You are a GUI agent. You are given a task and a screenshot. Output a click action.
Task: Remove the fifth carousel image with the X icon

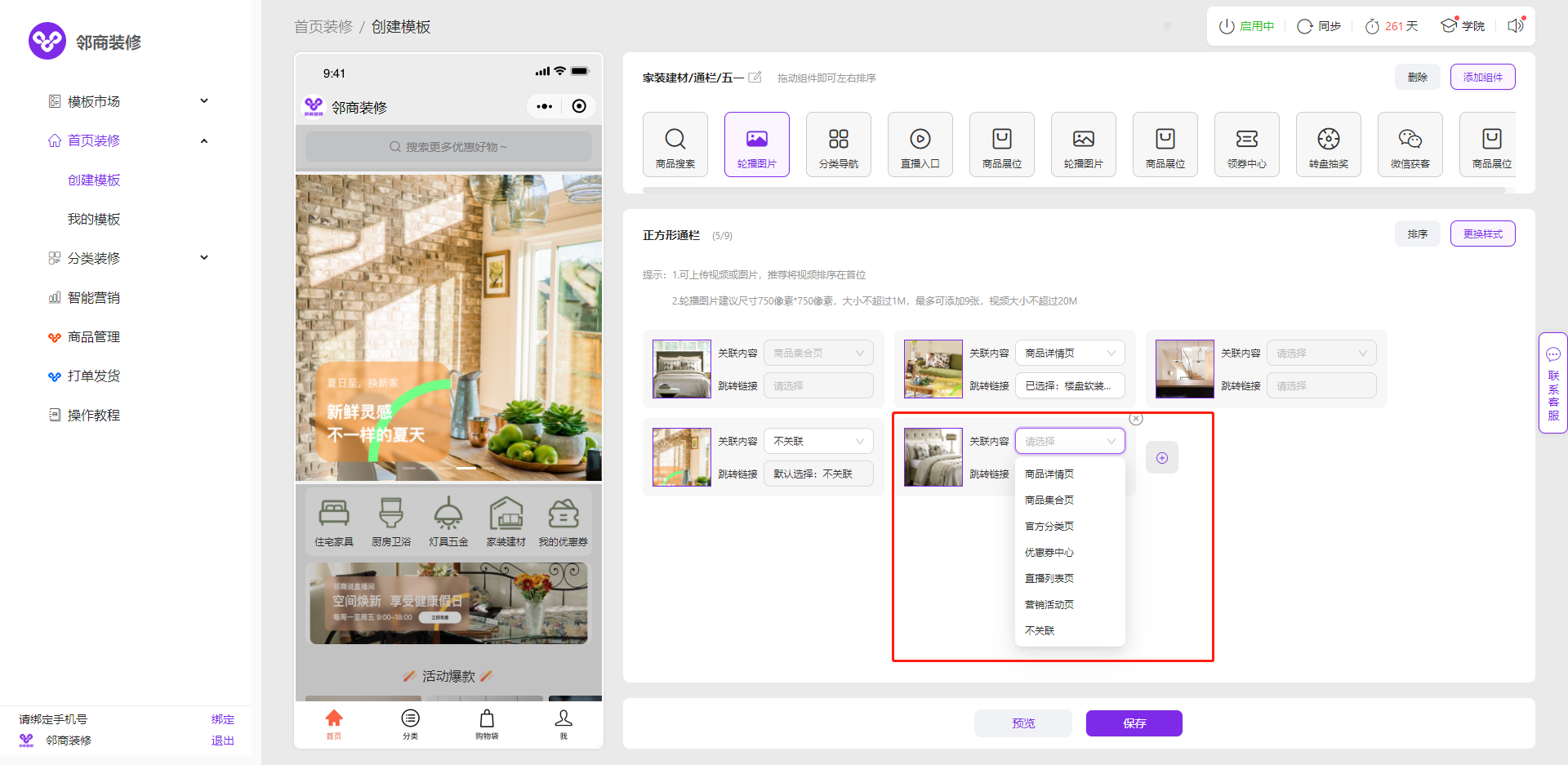point(1136,419)
